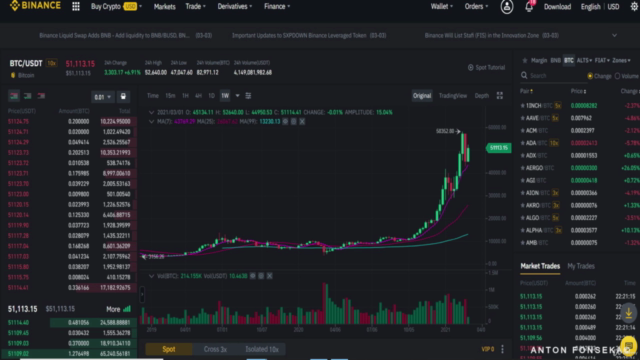
Task: Switch to TradingView chart
Action: [x=453, y=96]
